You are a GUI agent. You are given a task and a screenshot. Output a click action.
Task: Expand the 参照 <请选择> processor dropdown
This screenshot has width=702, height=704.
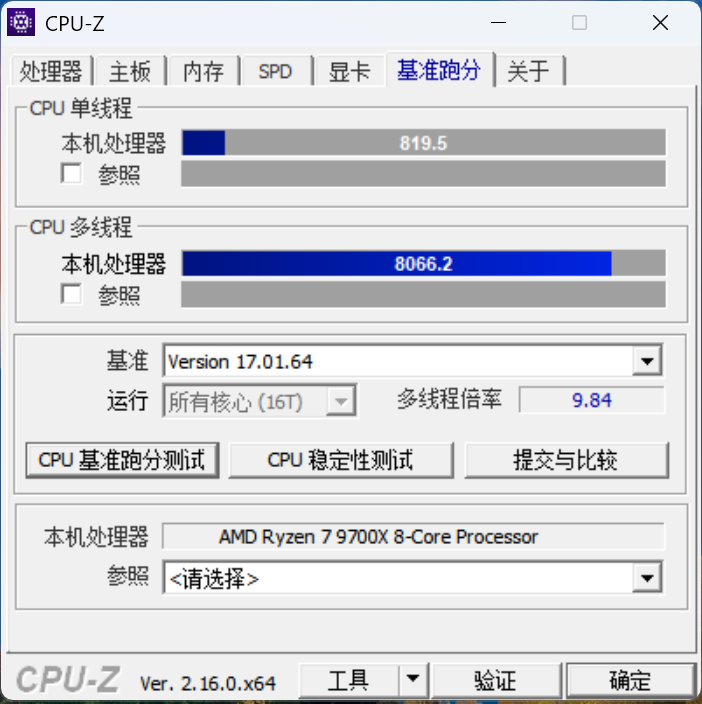[x=647, y=578]
